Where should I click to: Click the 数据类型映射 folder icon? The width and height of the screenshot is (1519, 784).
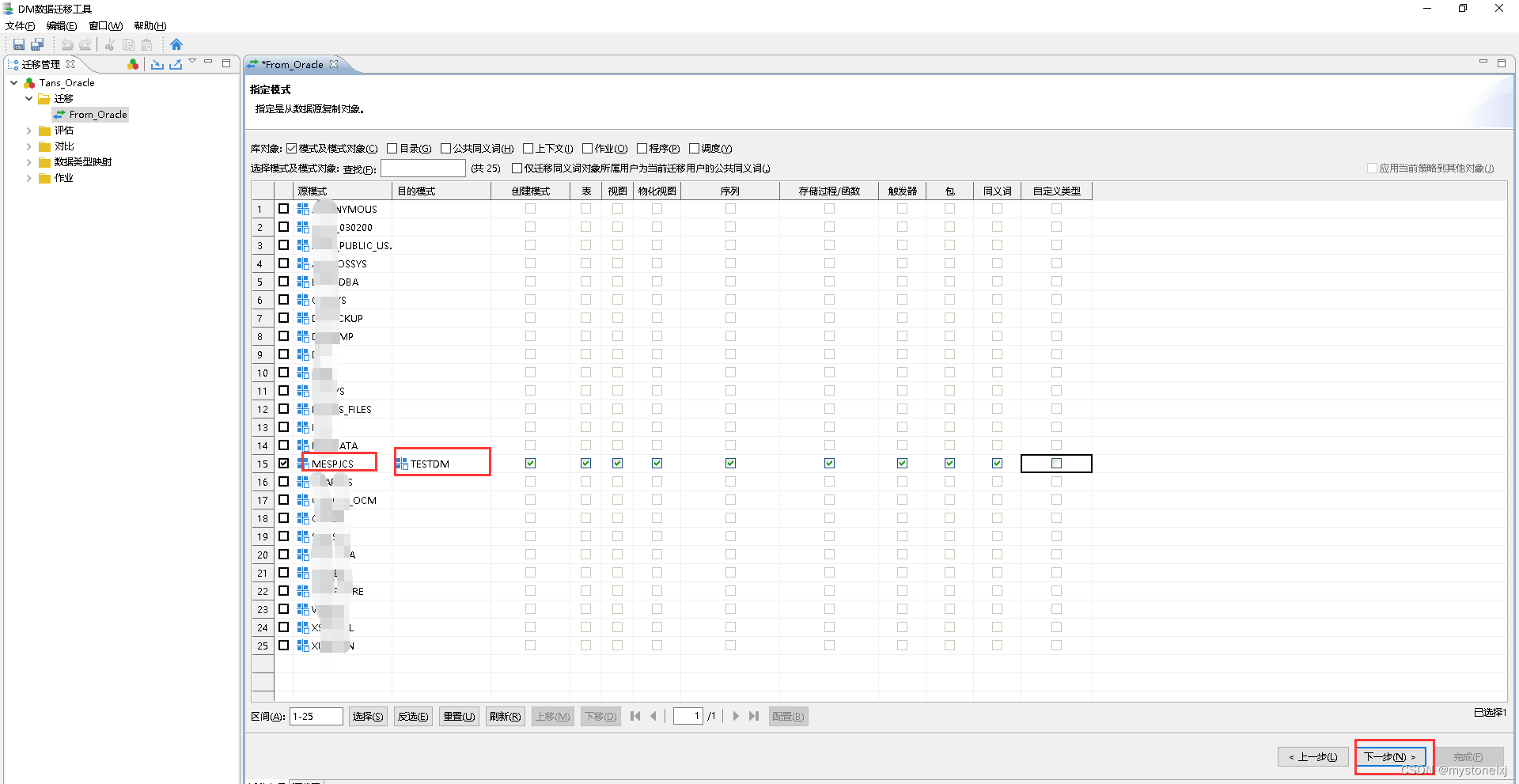(45, 162)
